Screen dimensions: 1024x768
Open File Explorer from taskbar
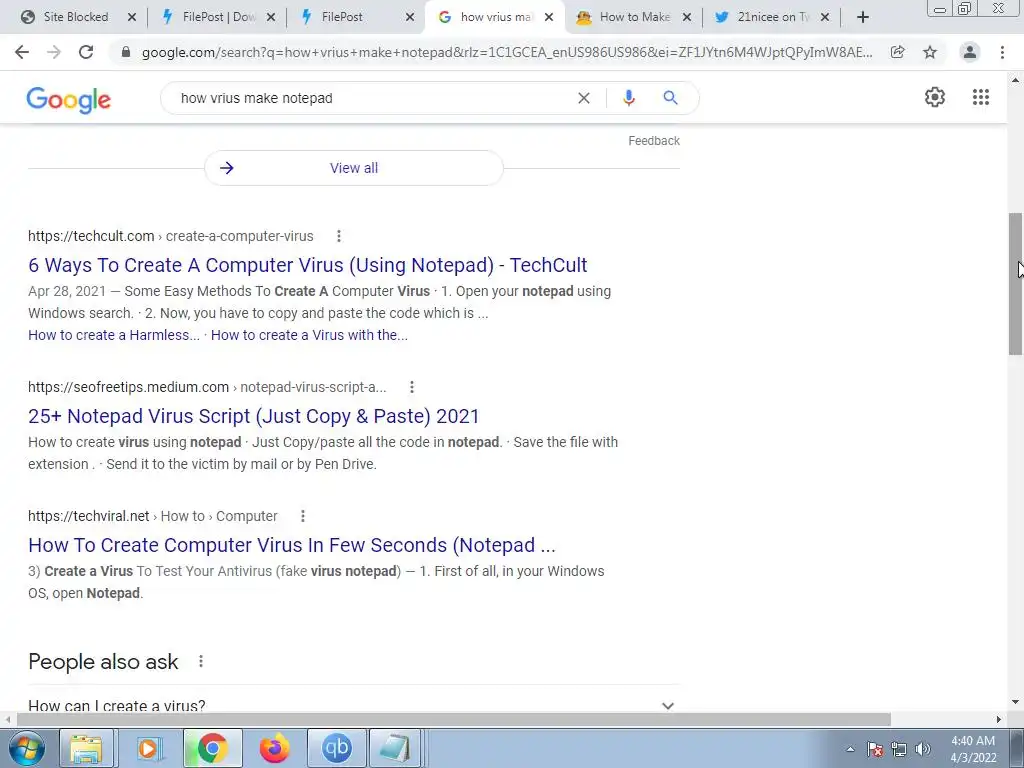pos(86,748)
